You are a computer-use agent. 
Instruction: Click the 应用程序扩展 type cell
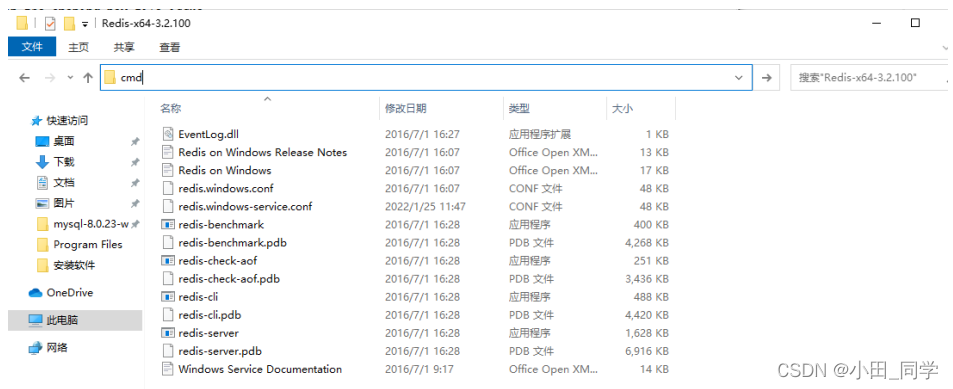click(x=540, y=134)
